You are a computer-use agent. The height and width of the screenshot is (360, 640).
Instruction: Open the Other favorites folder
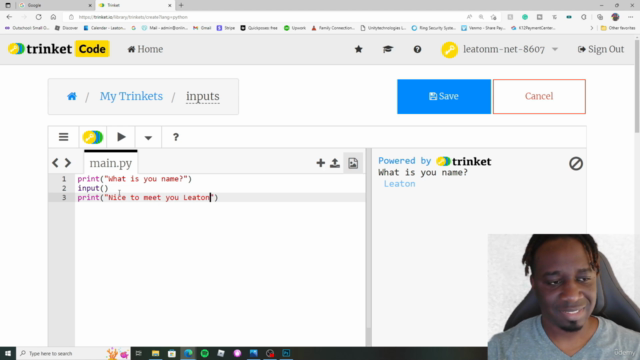[618, 28]
